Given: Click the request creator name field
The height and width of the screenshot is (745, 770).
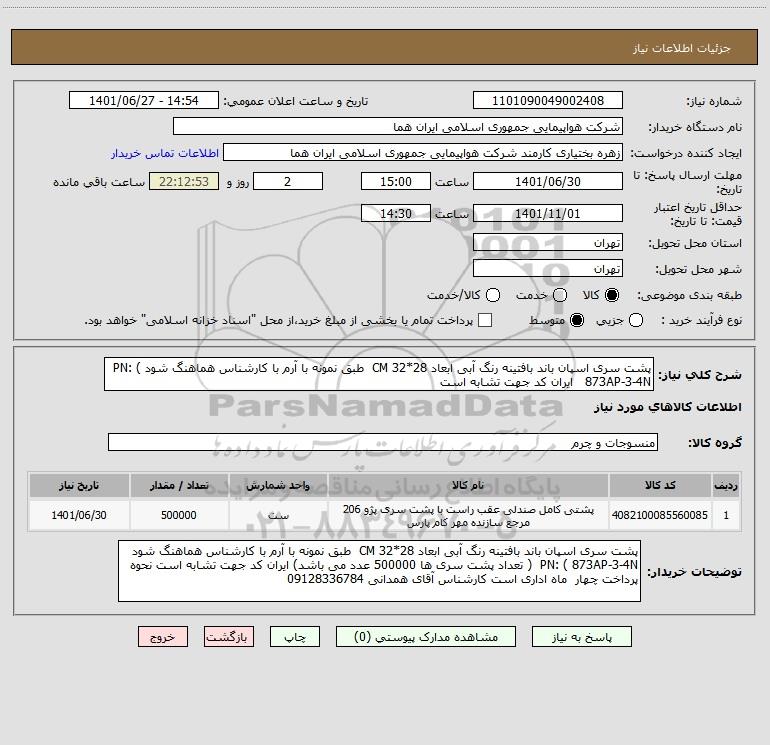Looking at the screenshot, I should [423, 153].
